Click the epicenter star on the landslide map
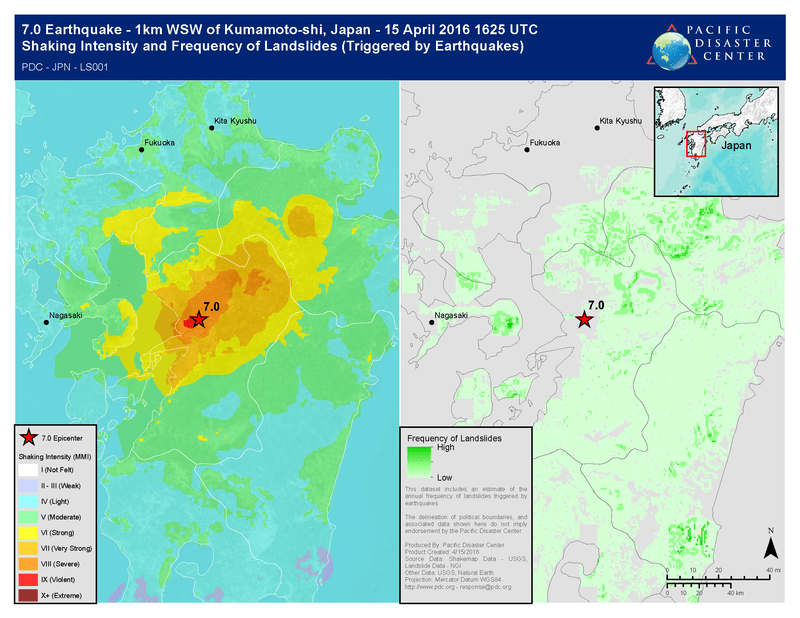The image size is (800, 618). click(x=583, y=319)
